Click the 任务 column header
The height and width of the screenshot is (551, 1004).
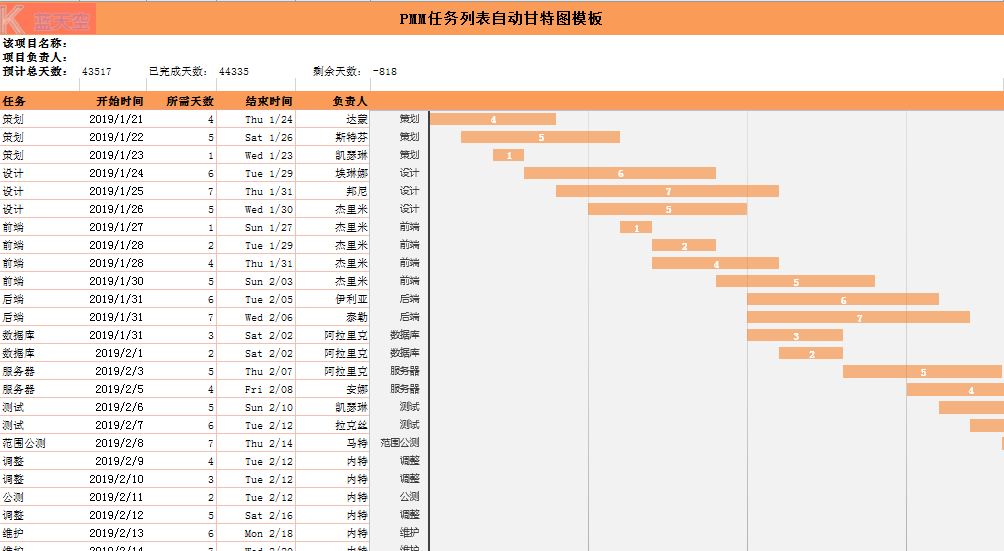pos(15,101)
